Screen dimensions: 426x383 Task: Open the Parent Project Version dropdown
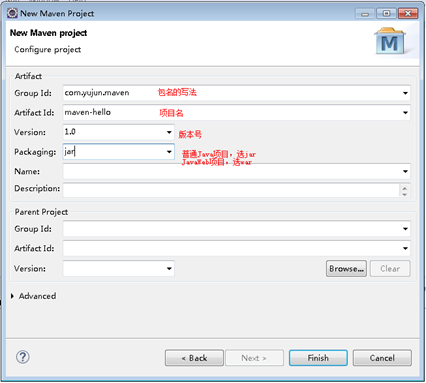169,268
